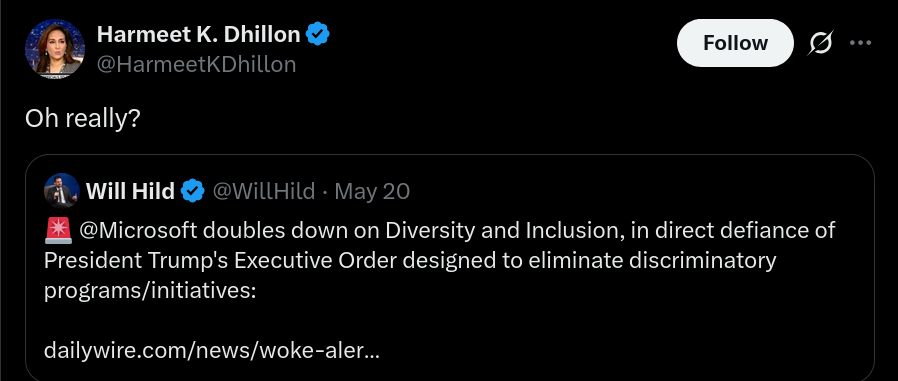Visit the @HarmeetKDhillon handle
This screenshot has width=898, height=381.
point(196,64)
